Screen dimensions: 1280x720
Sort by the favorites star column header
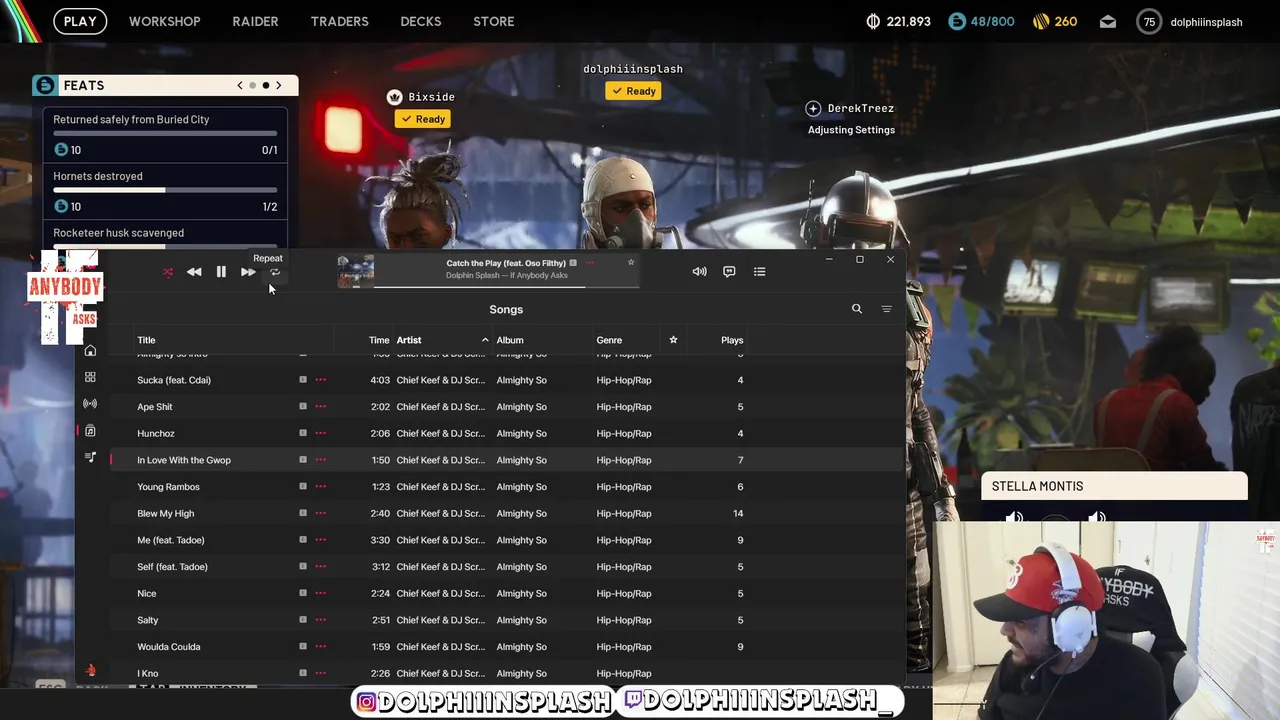tap(673, 340)
